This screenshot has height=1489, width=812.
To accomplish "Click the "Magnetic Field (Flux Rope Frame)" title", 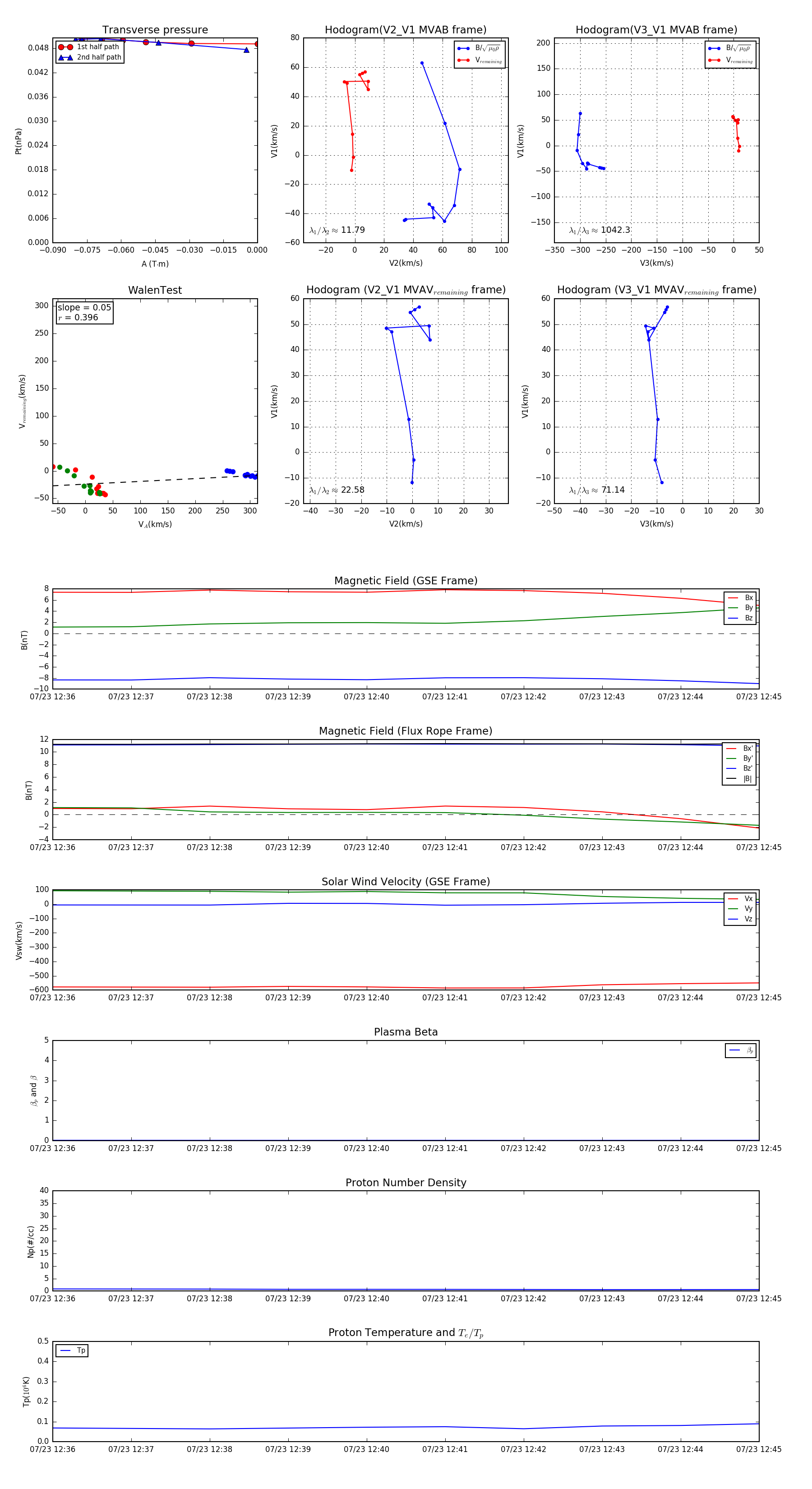I will (x=406, y=731).
